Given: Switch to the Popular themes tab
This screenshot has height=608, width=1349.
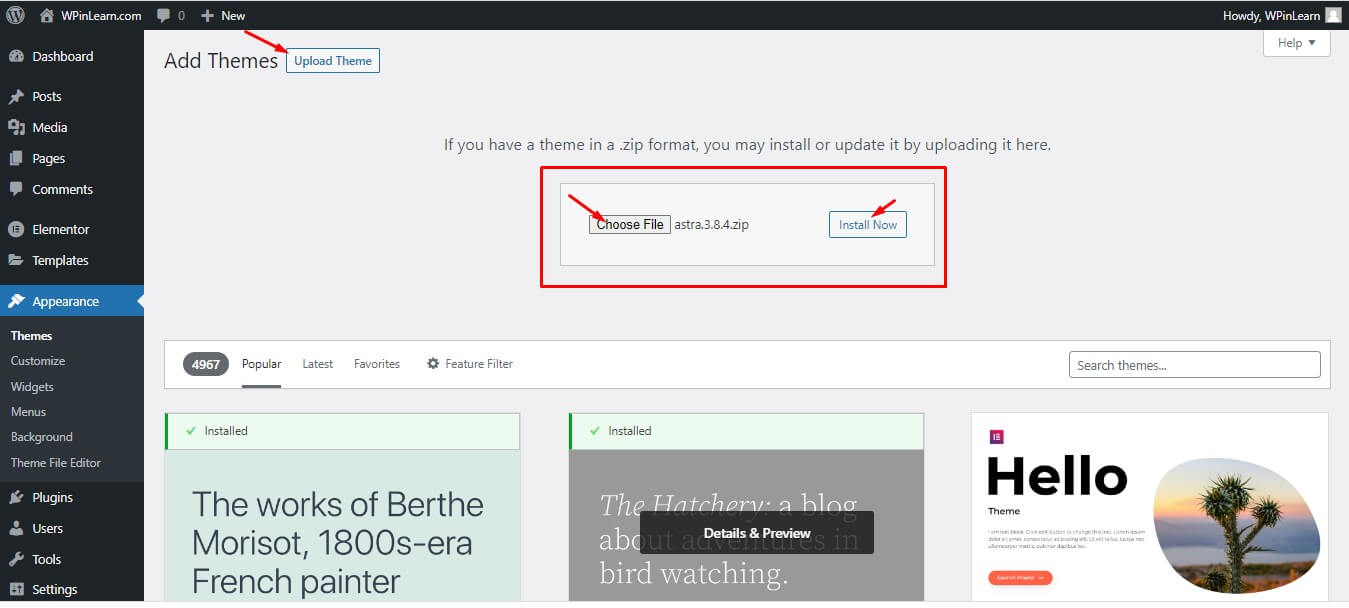Looking at the screenshot, I should (261, 364).
